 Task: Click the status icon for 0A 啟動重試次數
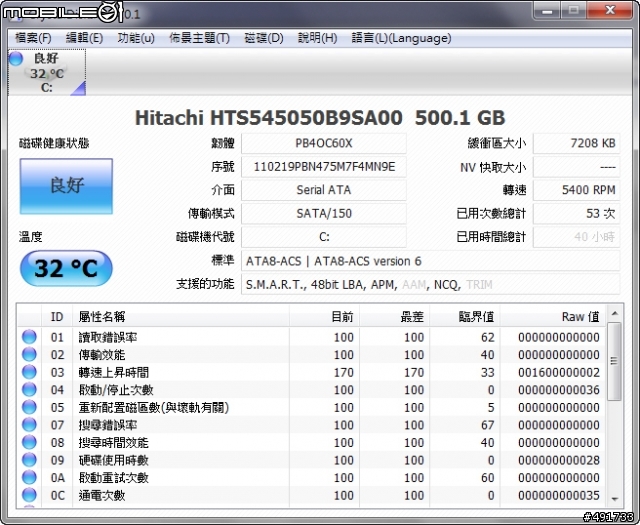29,477
